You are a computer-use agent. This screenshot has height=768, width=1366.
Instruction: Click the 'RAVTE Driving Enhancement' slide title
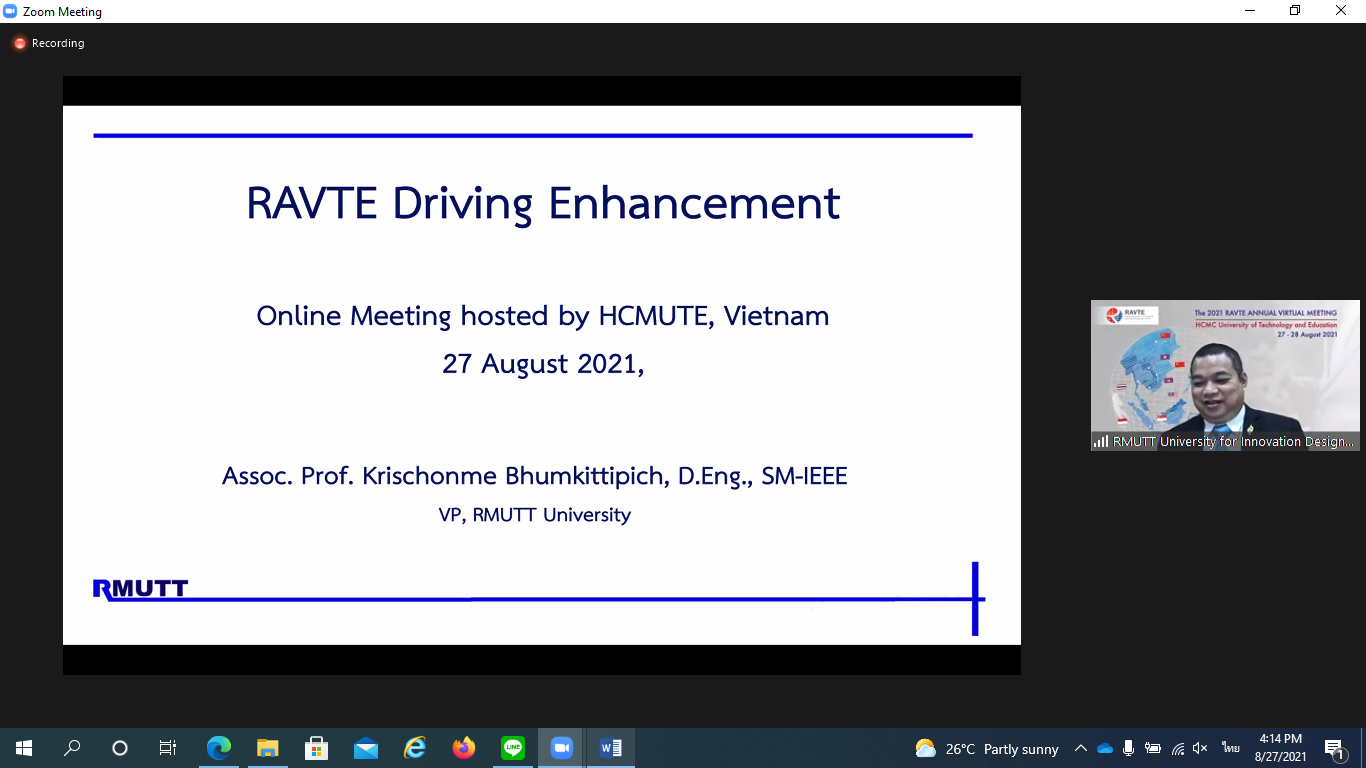pos(543,204)
